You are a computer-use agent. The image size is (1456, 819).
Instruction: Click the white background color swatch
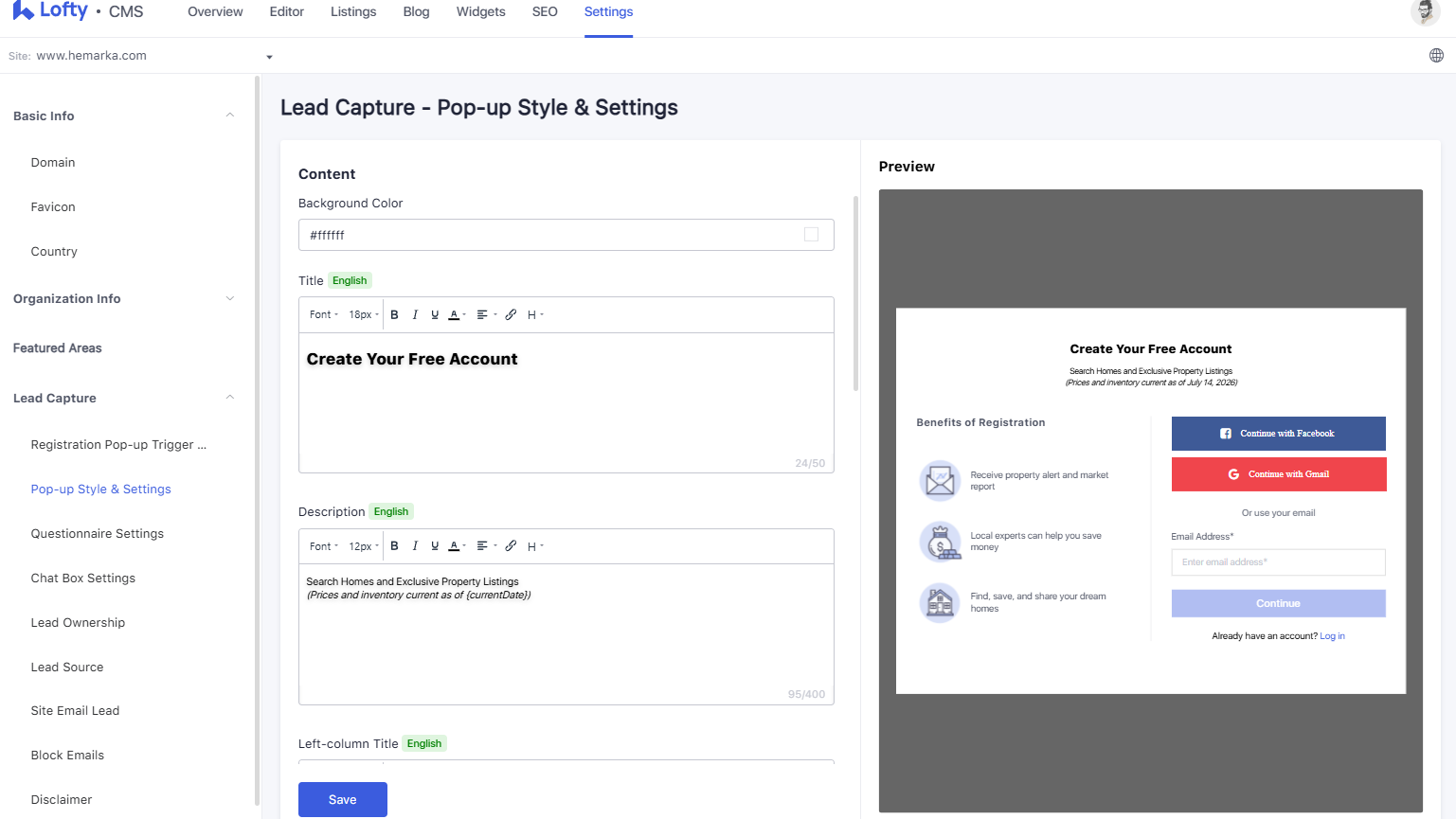pos(811,235)
